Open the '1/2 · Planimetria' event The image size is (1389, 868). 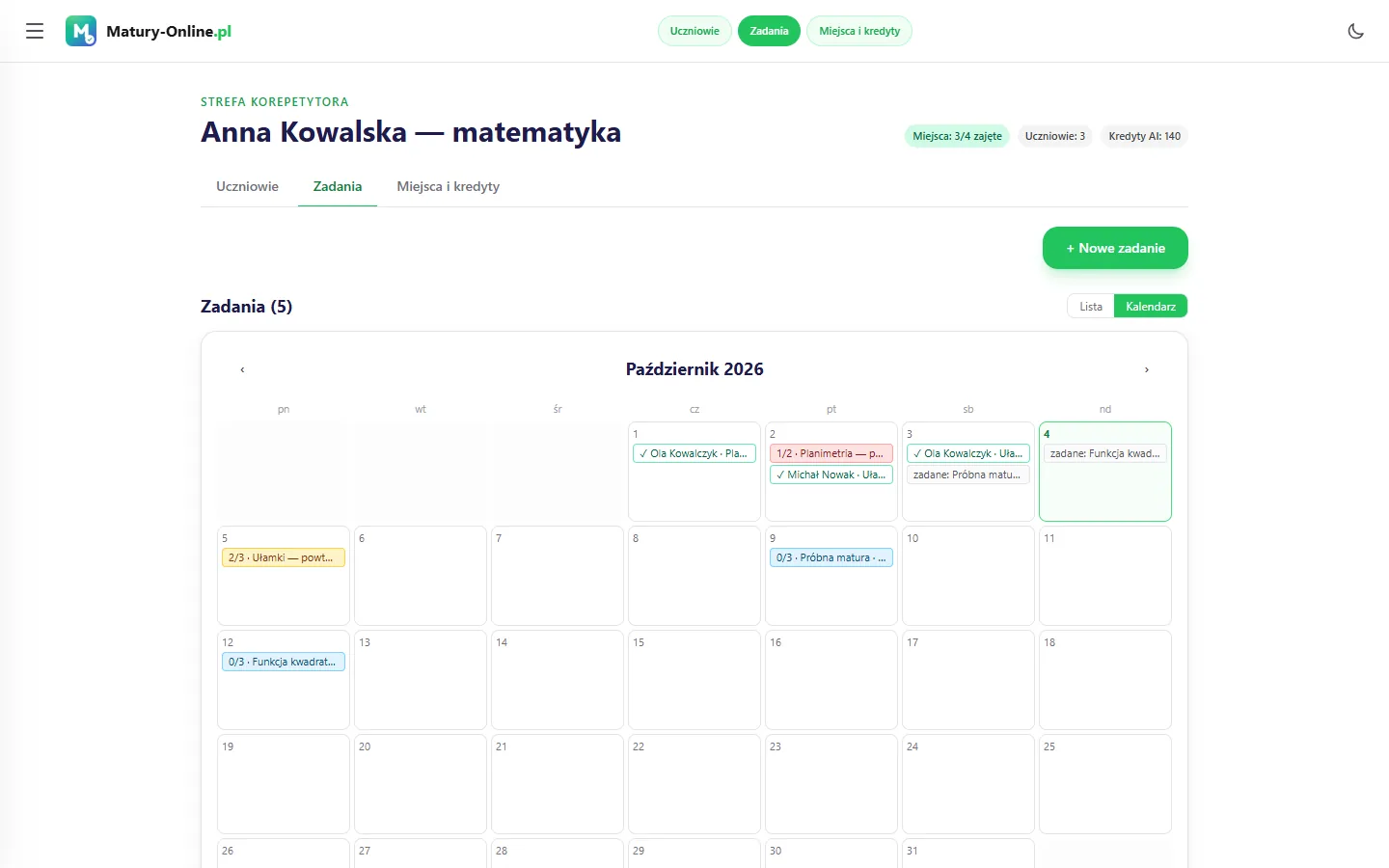[831, 453]
